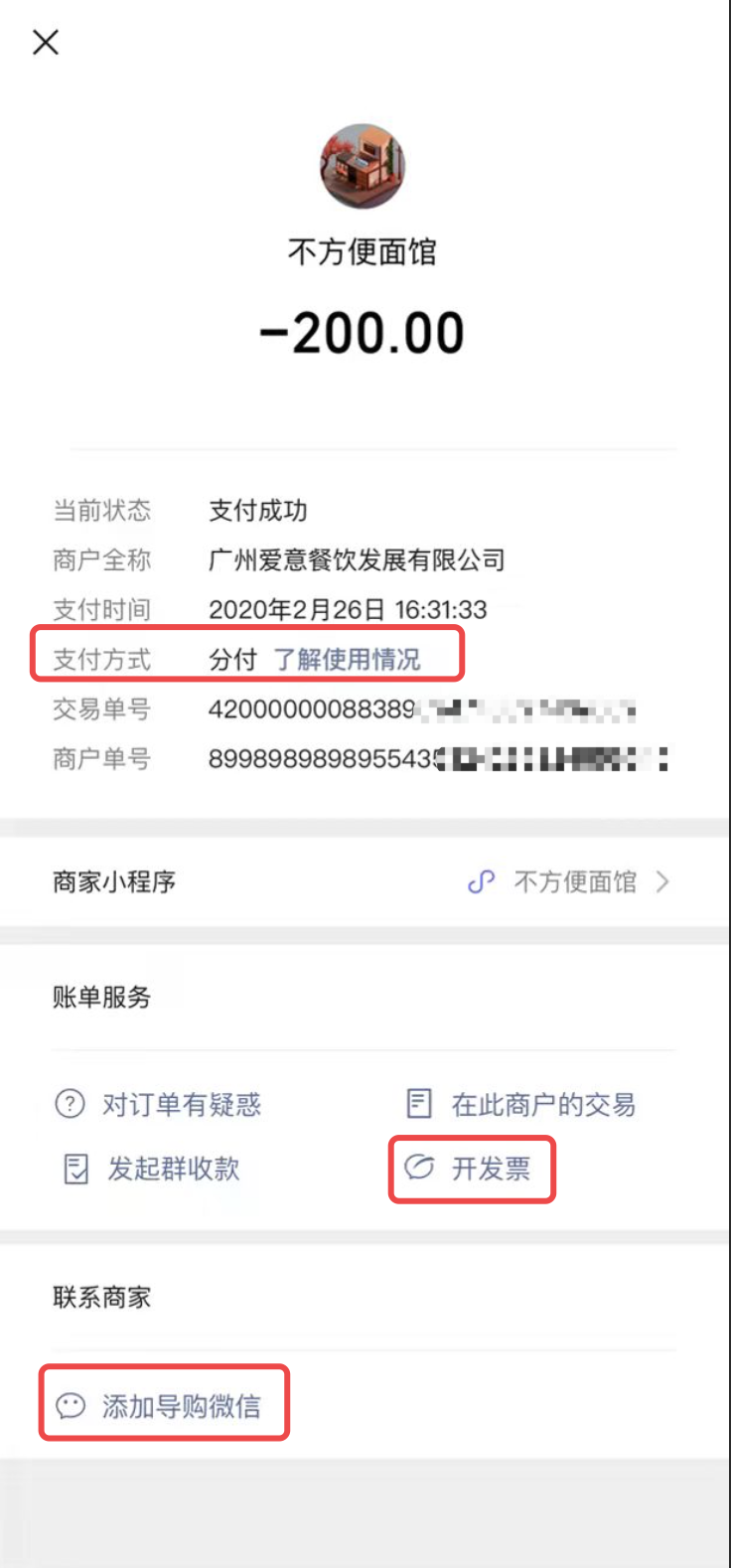Start 发起群收款 group payment
The height and width of the screenshot is (1568, 731).
tap(174, 1170)
